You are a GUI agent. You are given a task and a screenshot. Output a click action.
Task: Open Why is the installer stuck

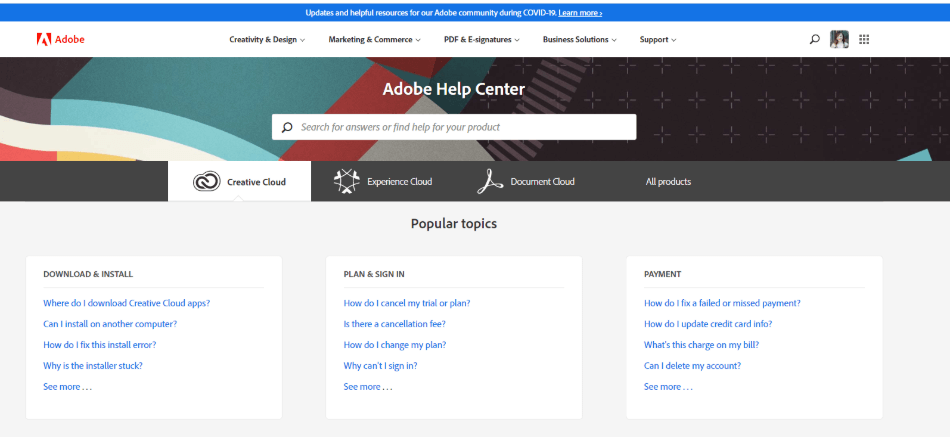[93, 365]
